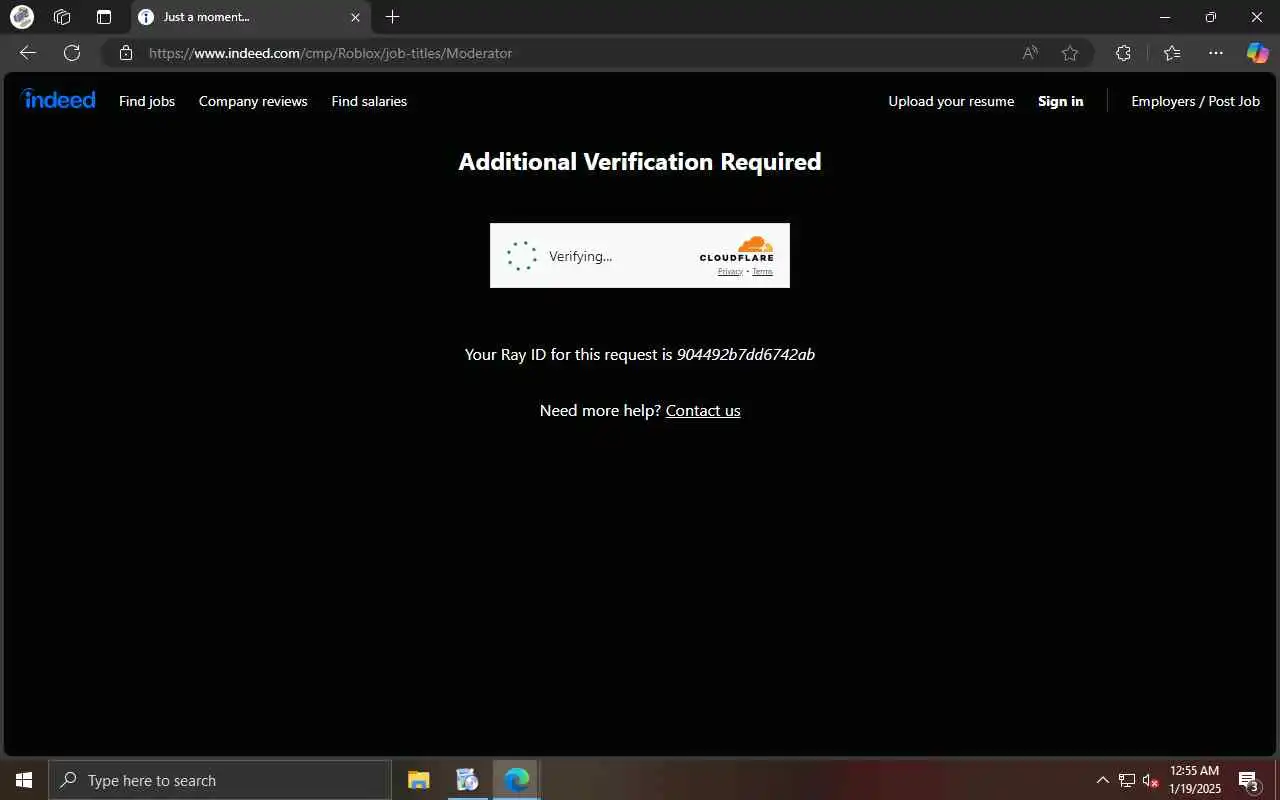Open the Find jobs menu item
Viewport: 1280px width, 800px height.
click(x=147, y=101)
